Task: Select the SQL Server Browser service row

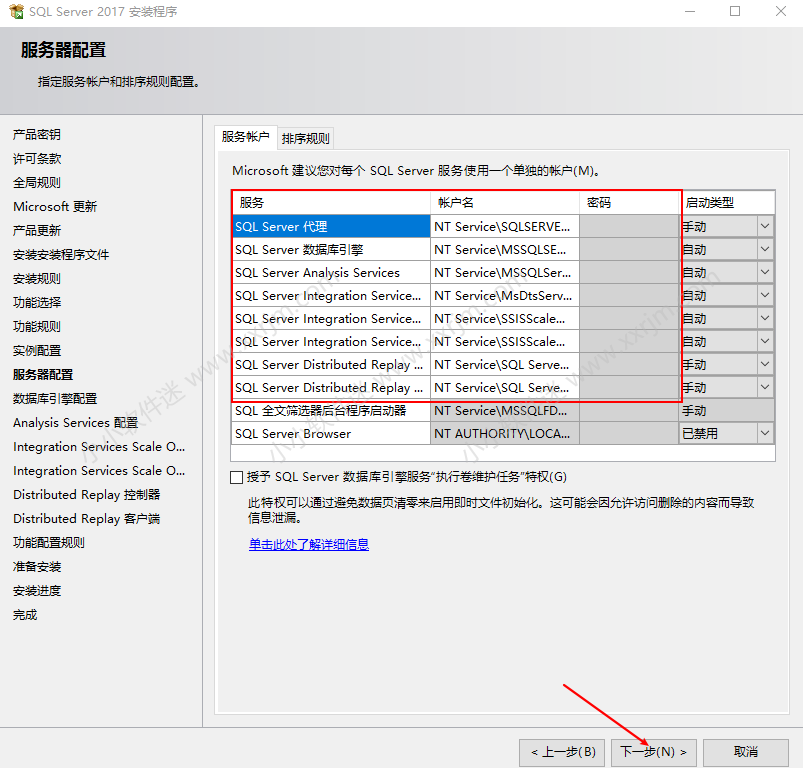Action: 331,434
